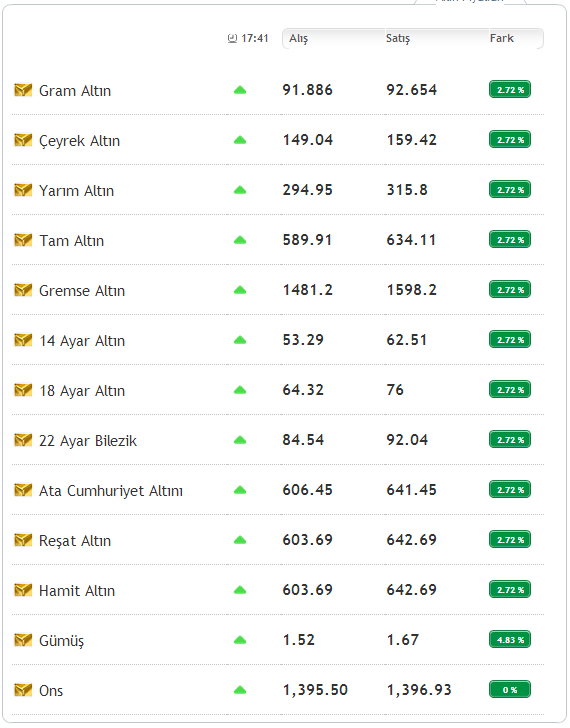Click Gram Altın buying price 91.886
This screenshot has width=570, height=728.
[308, 90]
